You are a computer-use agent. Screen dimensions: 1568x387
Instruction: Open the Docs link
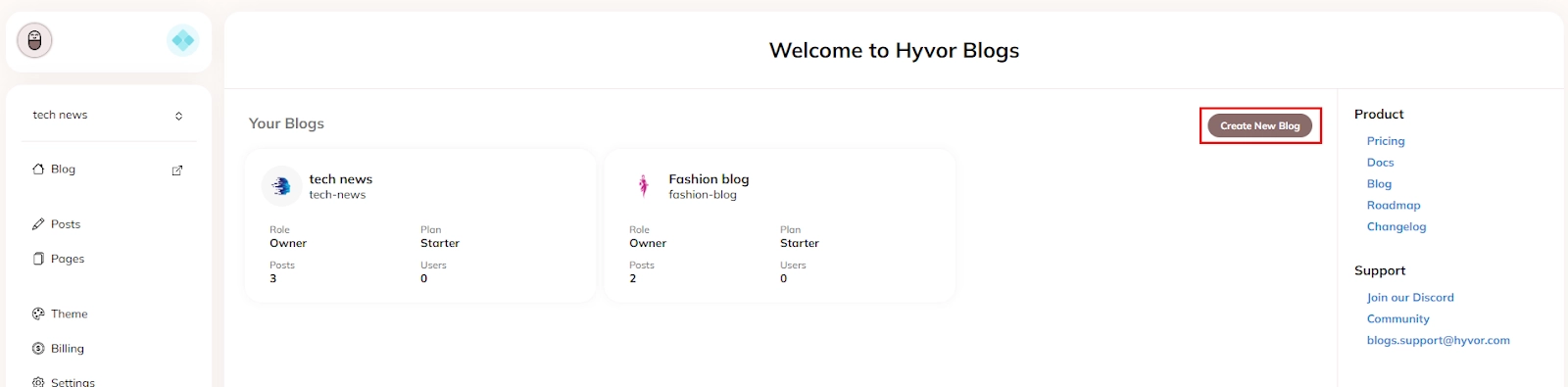pos(1380,163)
